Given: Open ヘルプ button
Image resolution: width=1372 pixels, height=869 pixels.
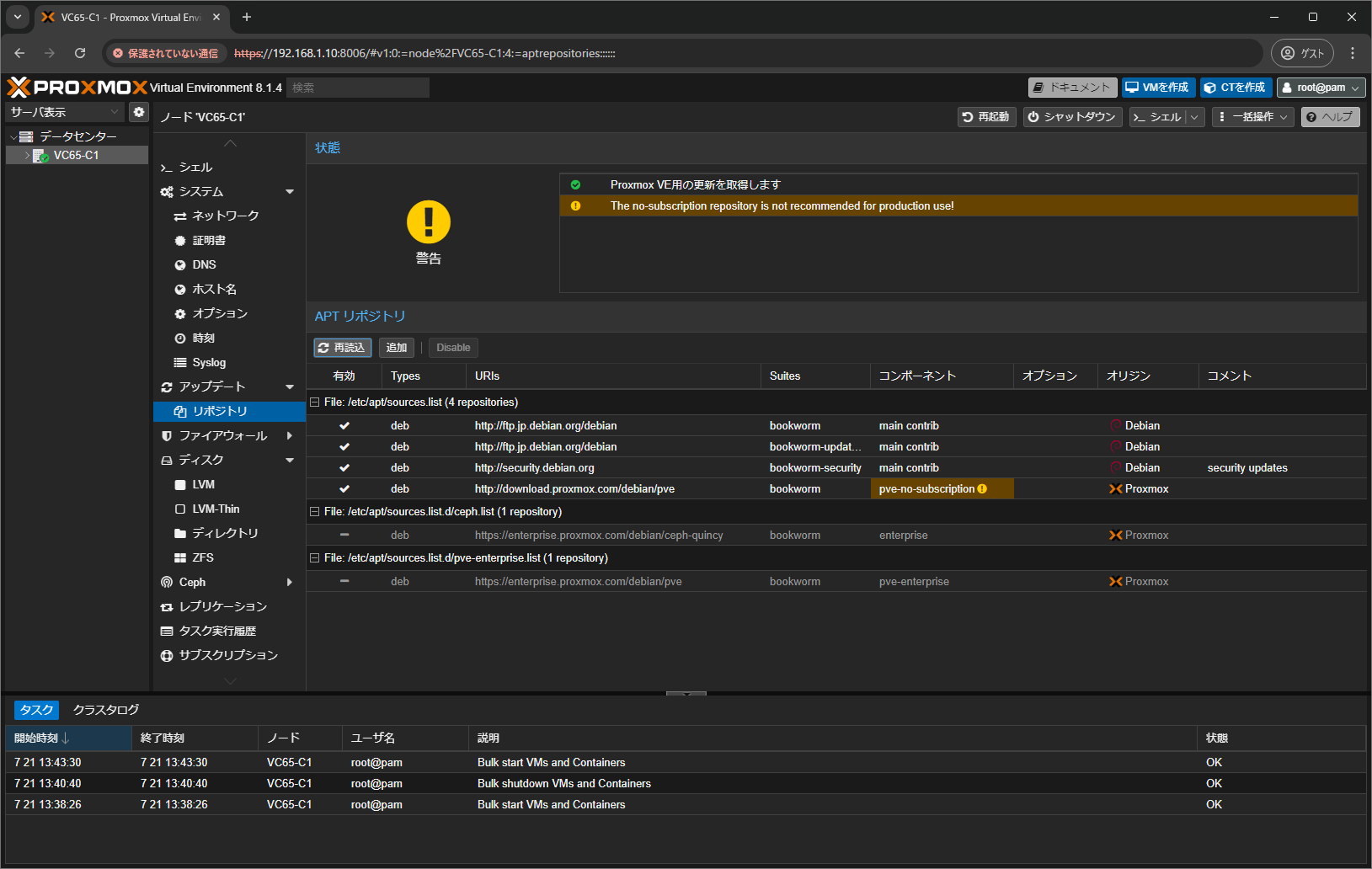Looking at the screenshot, I should tap(1330, 117).
